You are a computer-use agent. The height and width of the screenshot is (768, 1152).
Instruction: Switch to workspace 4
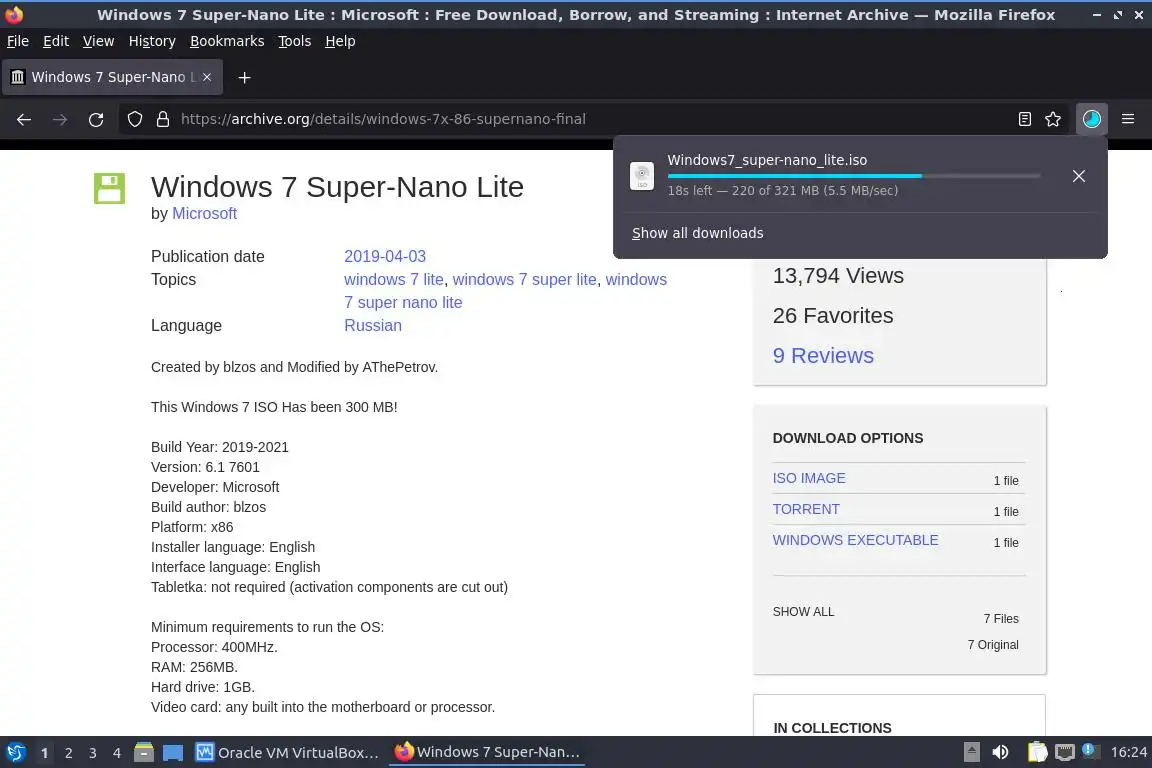pyautogui.click(x=117, y=753)
